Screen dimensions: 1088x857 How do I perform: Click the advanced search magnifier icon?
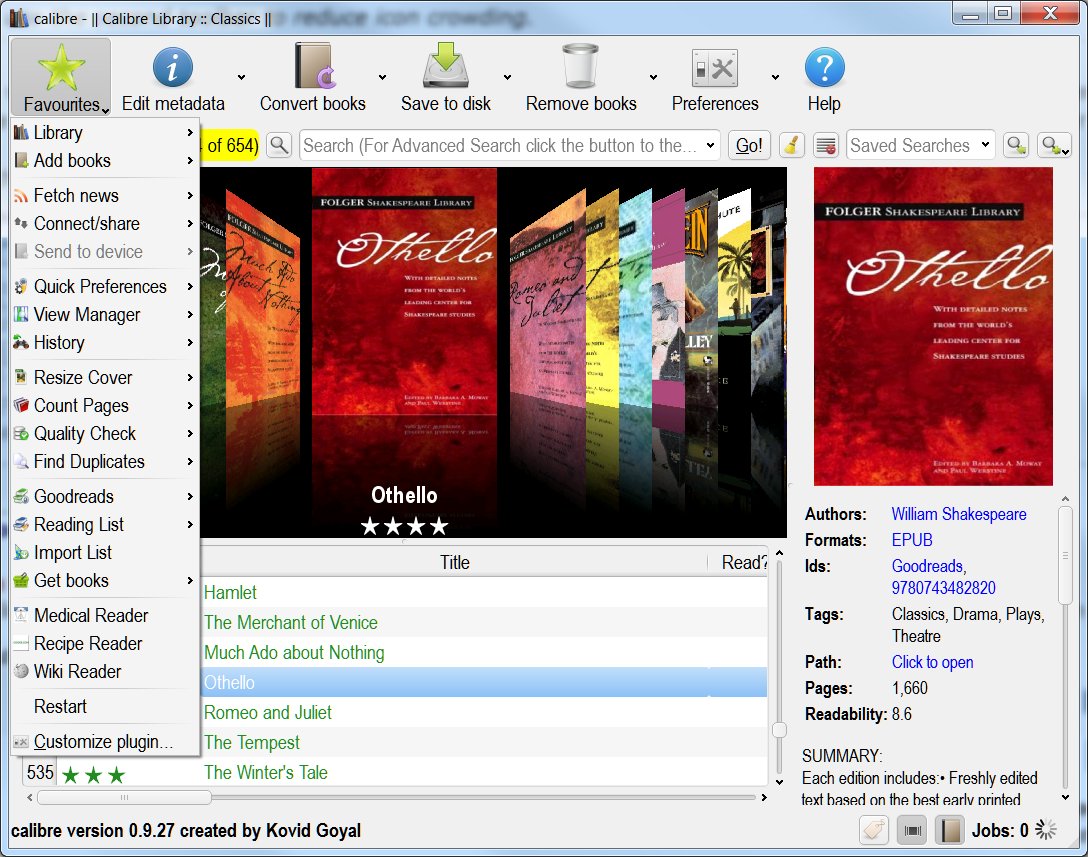[279, 145]
